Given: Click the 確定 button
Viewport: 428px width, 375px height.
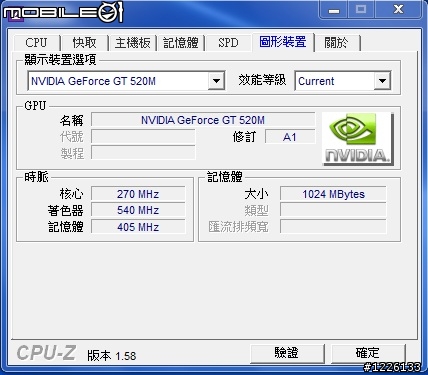Looking at the screenshot, I should [x=368, y=353].
